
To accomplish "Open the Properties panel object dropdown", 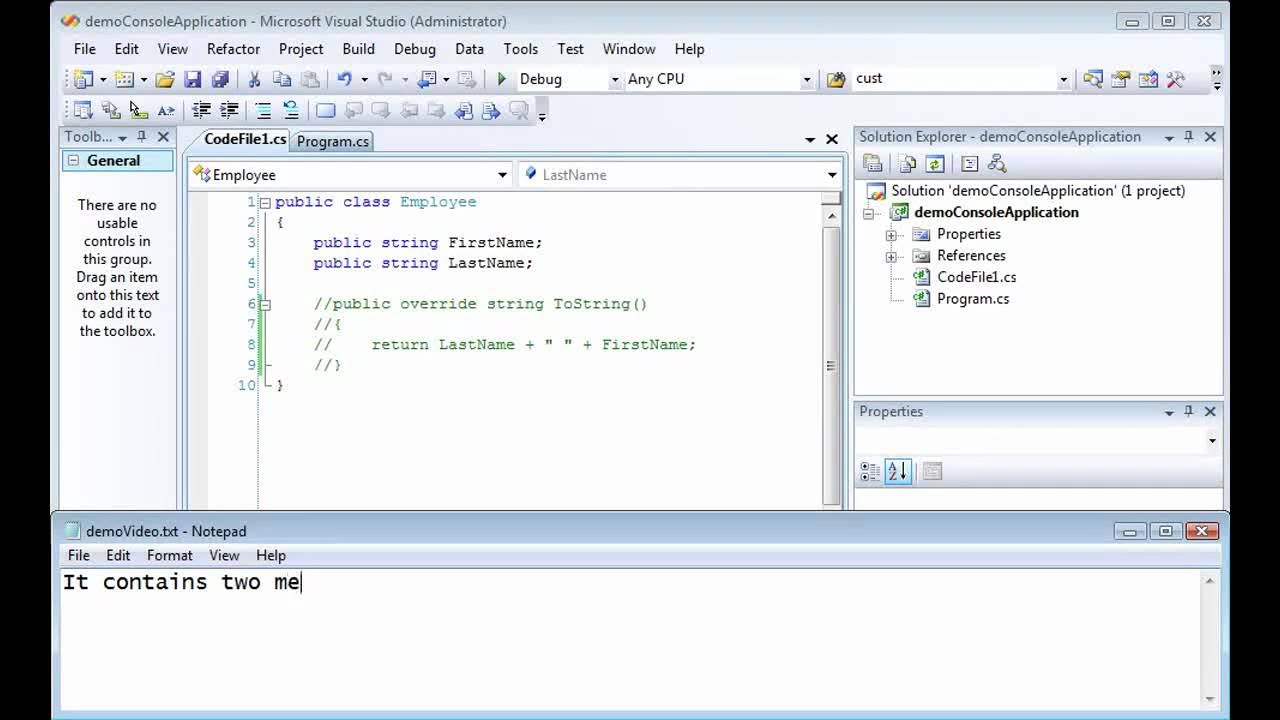I will pyautogui.click(x=1212, y=441).
